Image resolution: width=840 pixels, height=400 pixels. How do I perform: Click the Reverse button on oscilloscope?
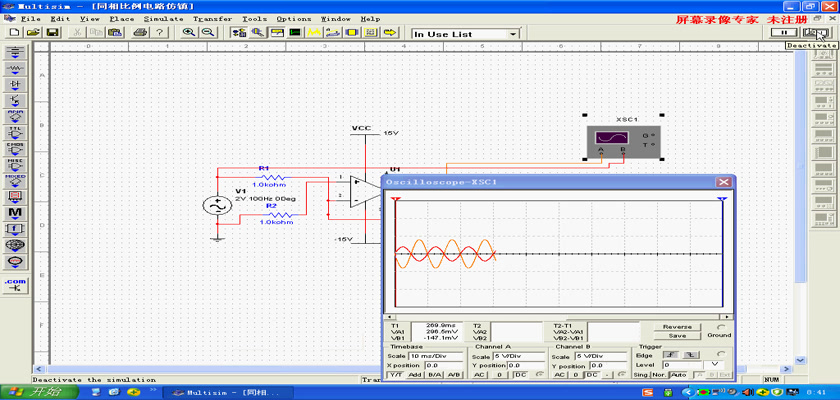pos(677,327)
